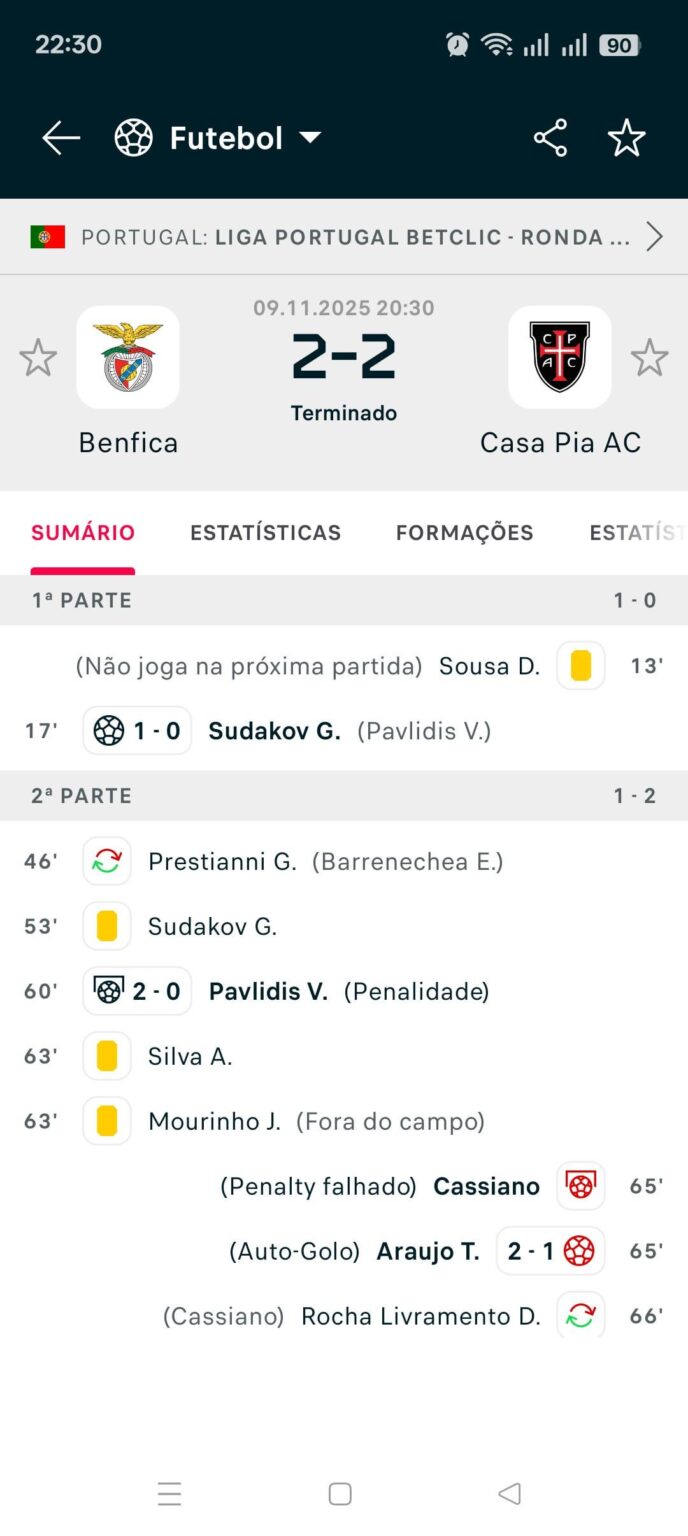Viewport: 688px width, 1536px height.
Task: Click the substitution icon next to Prestianni G.
Action: 106,861
